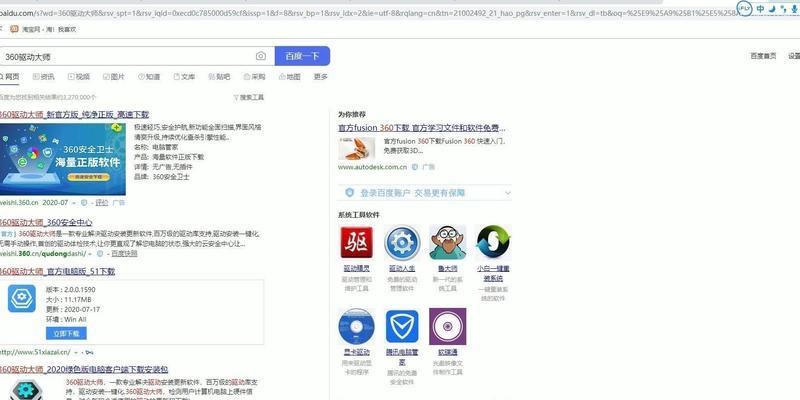Open the 显卡驱动 text link
Image resolution: width=800 pixels, height=400 pixels.
pos(356,353)
